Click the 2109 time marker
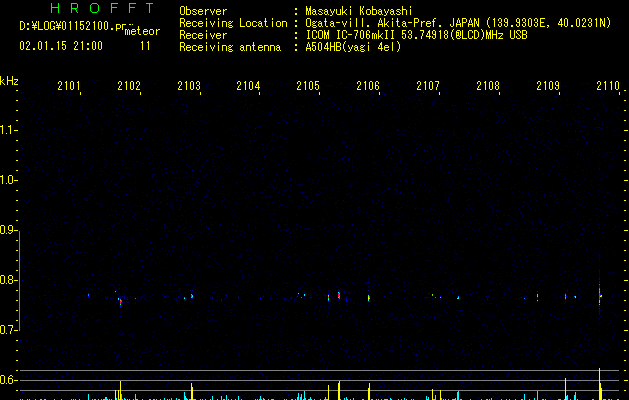The height and width of the screenshot is (400, 629). point(548,86)
